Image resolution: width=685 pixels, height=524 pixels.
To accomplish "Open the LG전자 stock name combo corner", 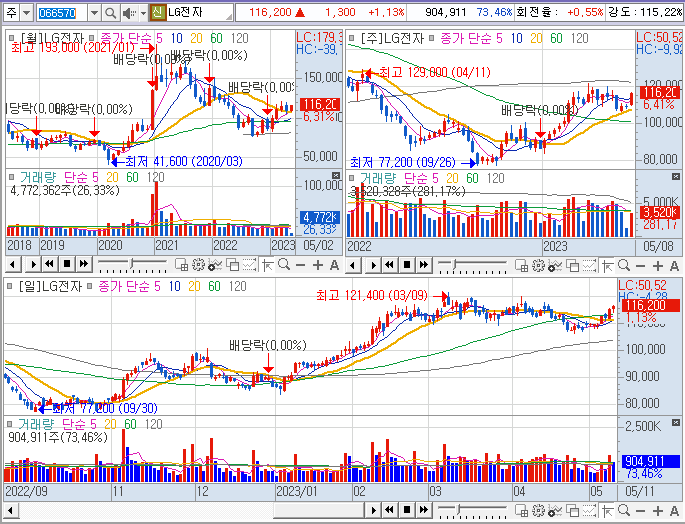I will 229,17.
